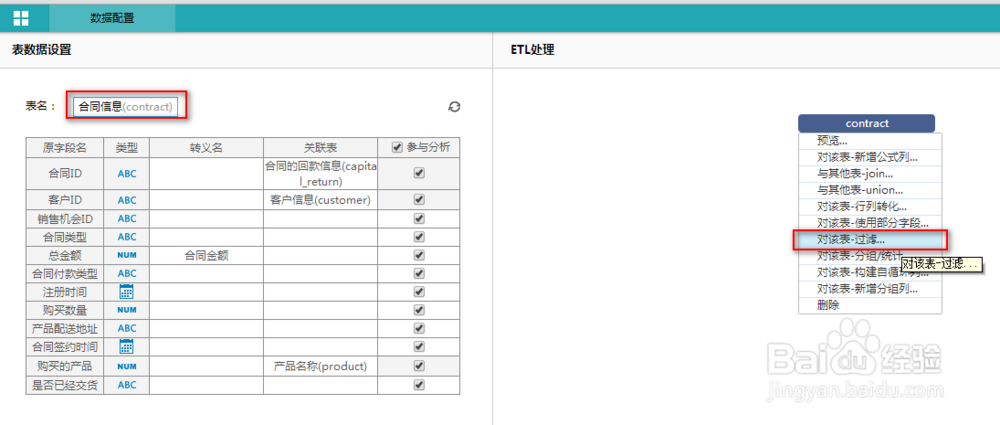The height and width of the screenshot is (425, 1000).
Task: Click the 销售机会ID field name cell
Action: (x=65, y=218)
